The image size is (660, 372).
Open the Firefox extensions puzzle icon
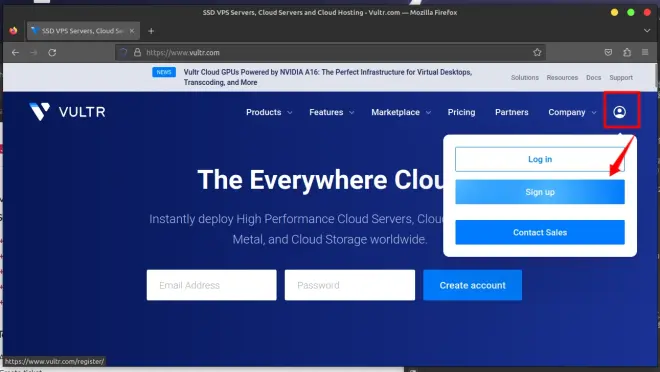[627, 53]
